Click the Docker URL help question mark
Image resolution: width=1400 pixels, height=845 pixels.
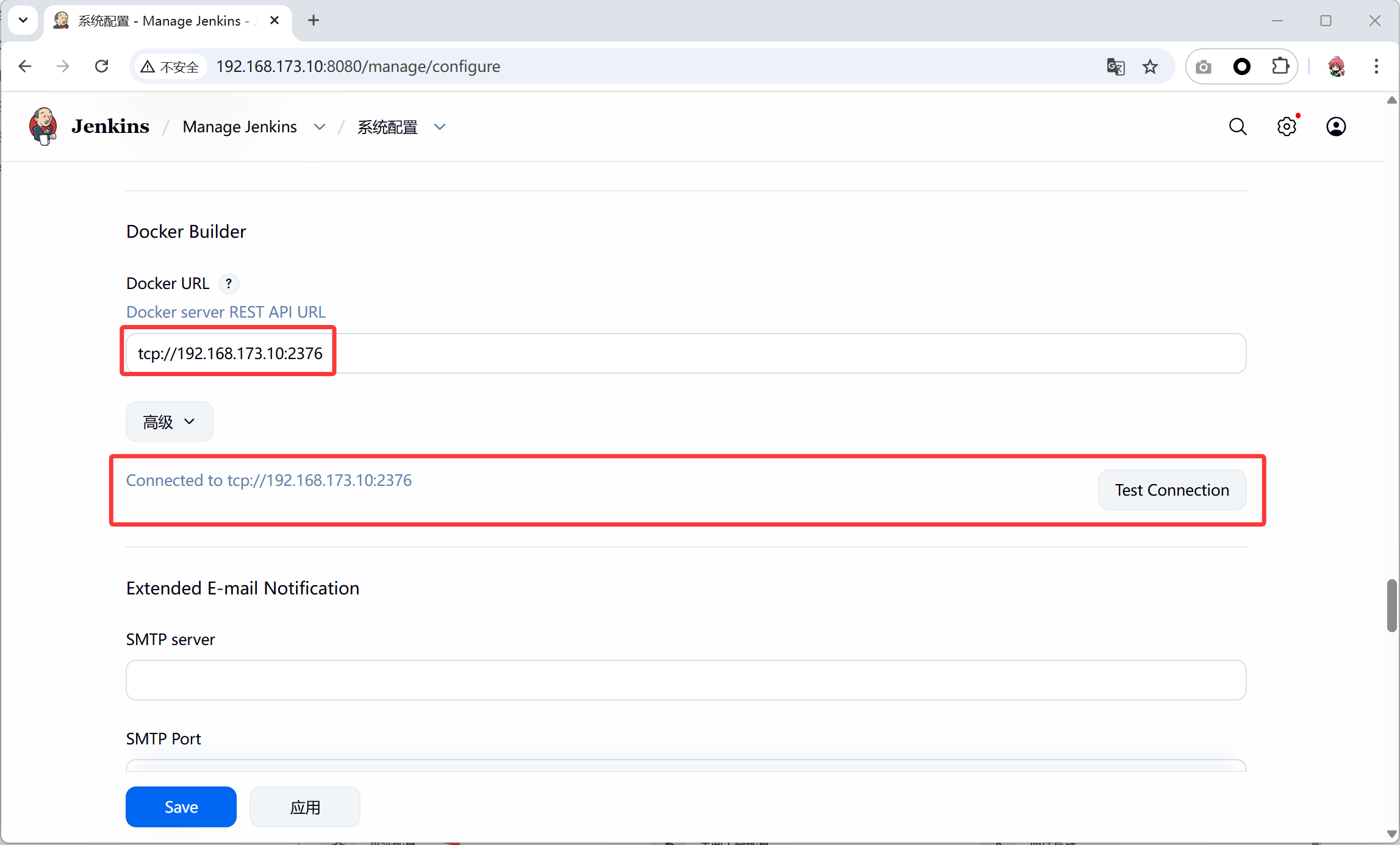pyautogui.click(x=229, y=283)
